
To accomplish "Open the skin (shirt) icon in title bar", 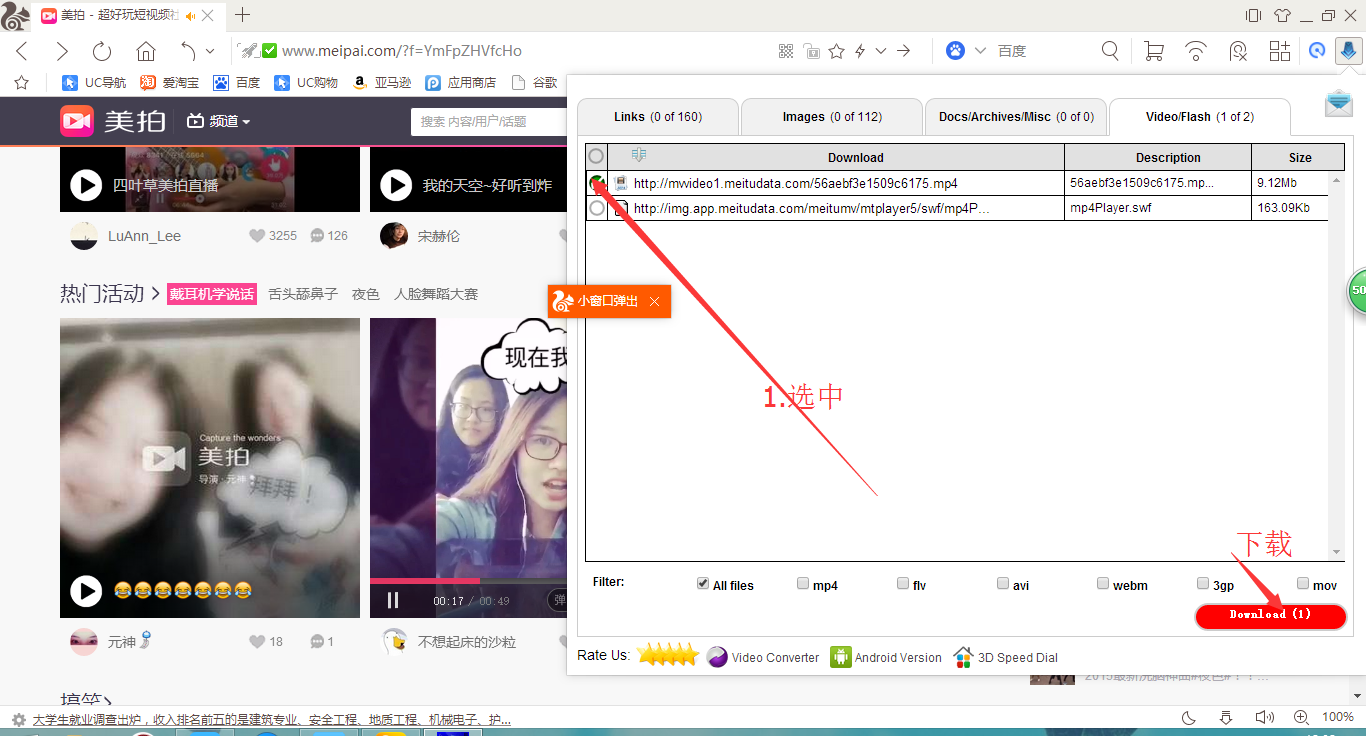I will 1282,15.
